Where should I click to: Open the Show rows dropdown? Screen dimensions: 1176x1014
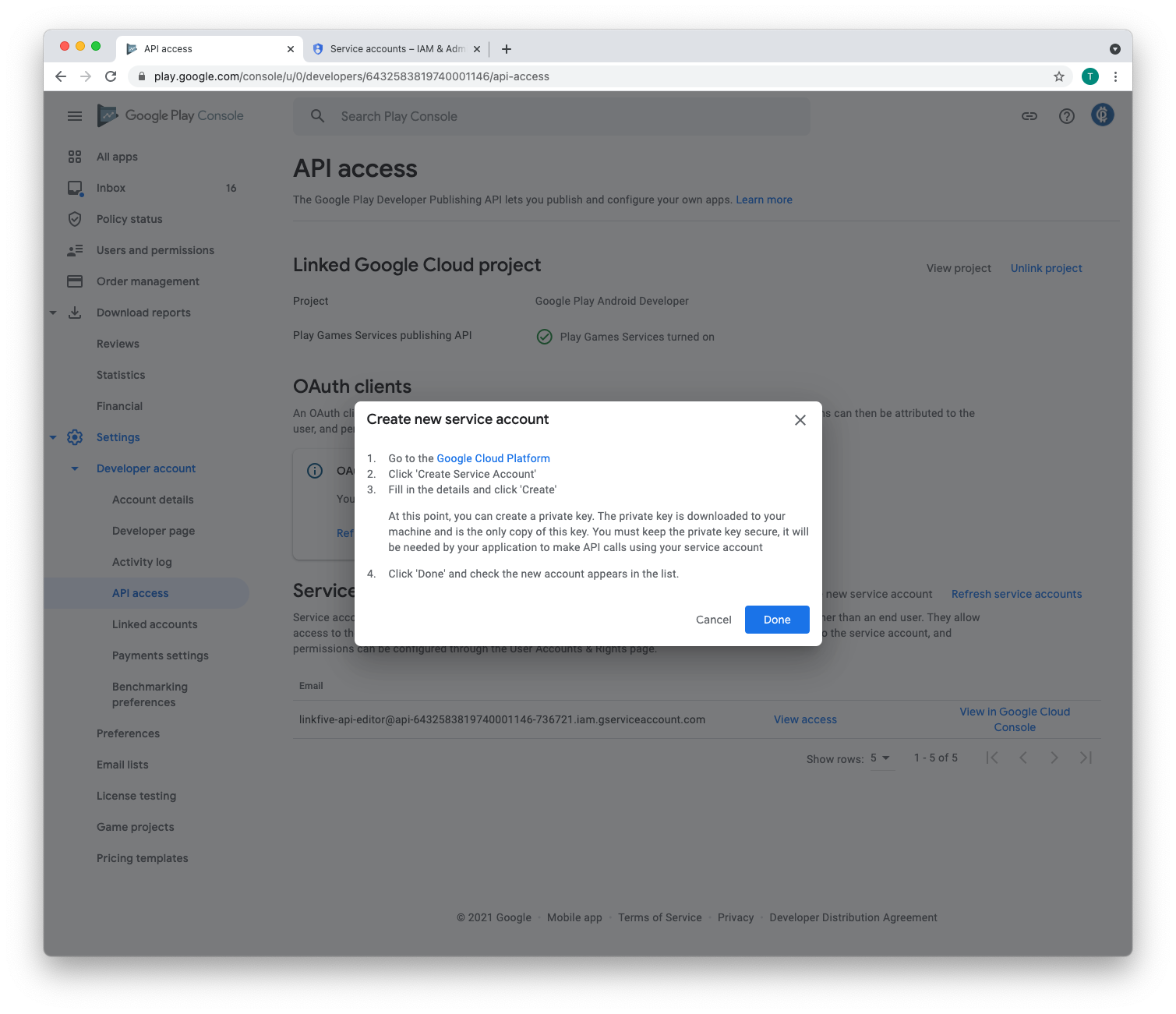click(881, 758)
